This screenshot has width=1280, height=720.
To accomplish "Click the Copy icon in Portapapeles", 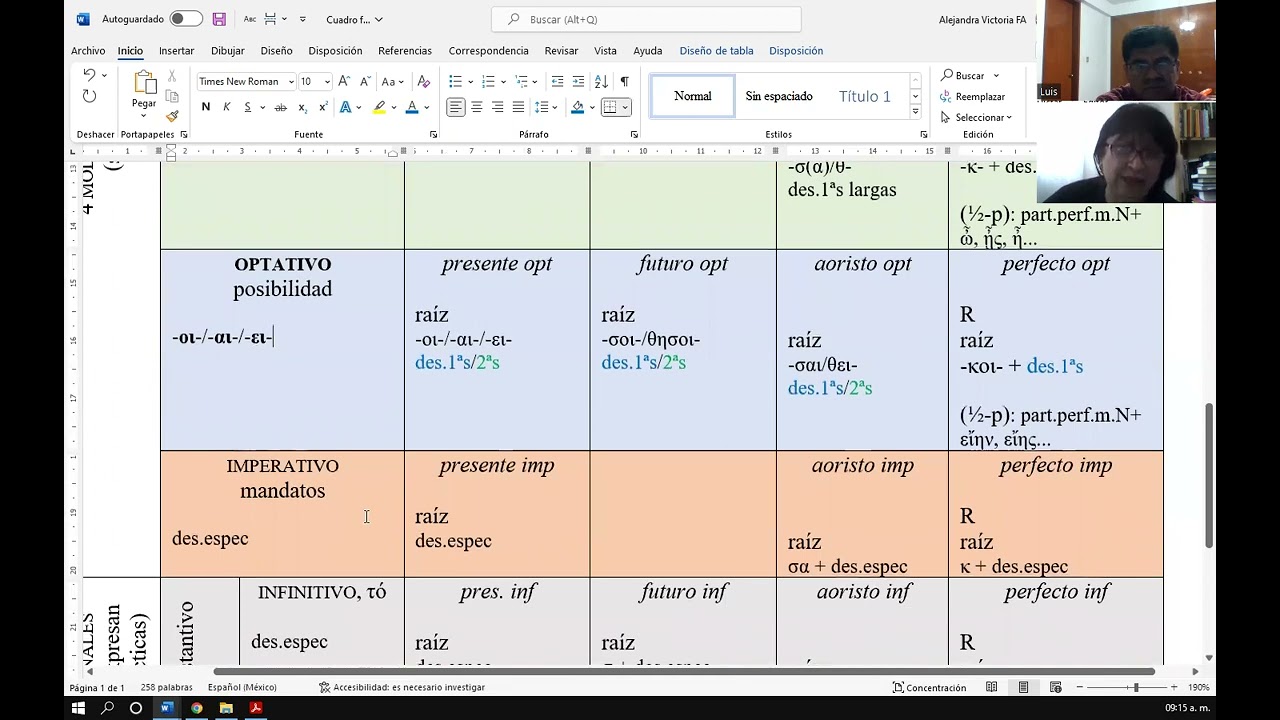I will pos(172,96).
